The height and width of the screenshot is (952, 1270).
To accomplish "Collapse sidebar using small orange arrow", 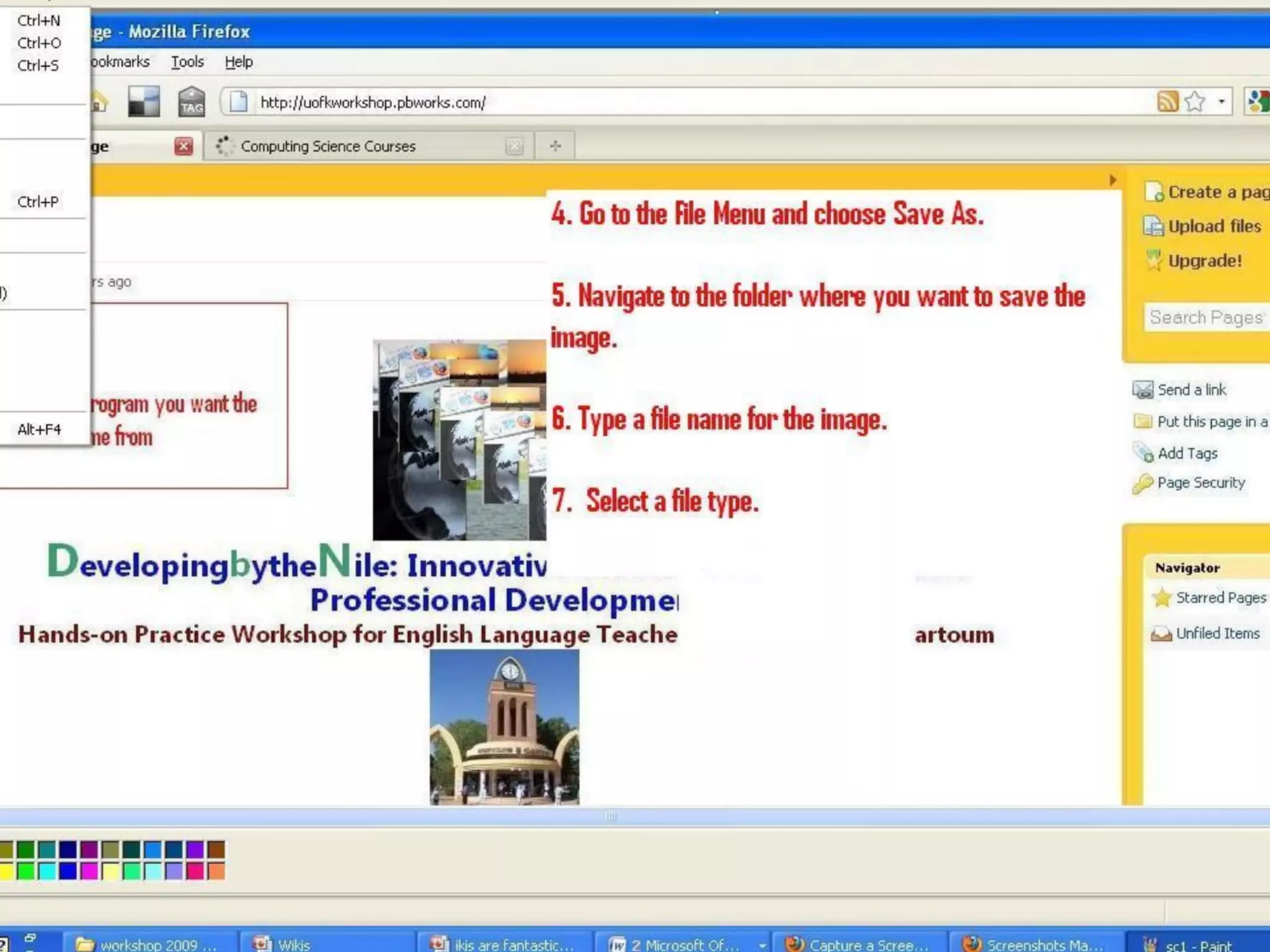I will 1112,180.
